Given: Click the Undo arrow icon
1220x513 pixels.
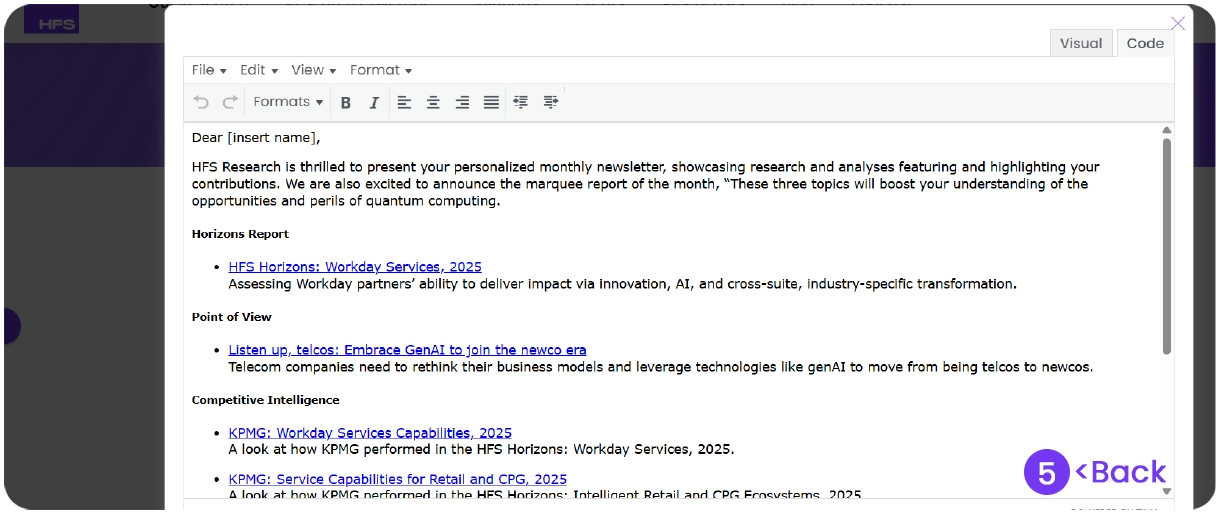Looking at the screenshot, I should [x=201, y=102].
